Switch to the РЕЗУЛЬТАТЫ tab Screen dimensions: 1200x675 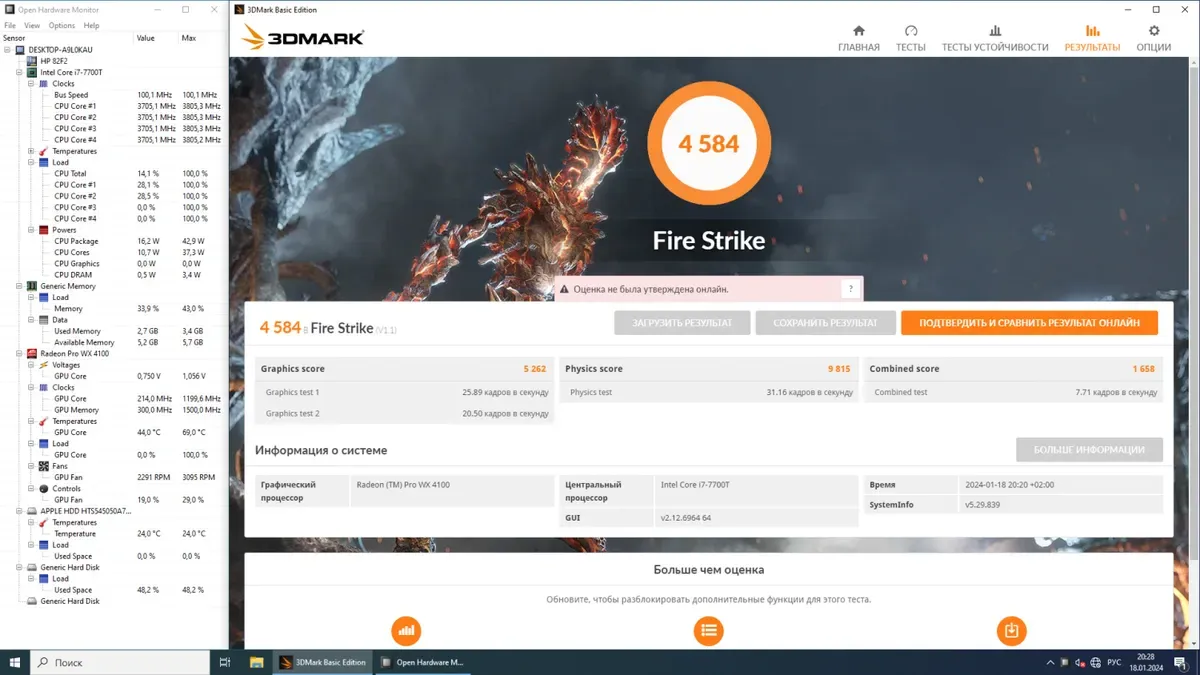pyautogui.click(x=1092, y=38)
